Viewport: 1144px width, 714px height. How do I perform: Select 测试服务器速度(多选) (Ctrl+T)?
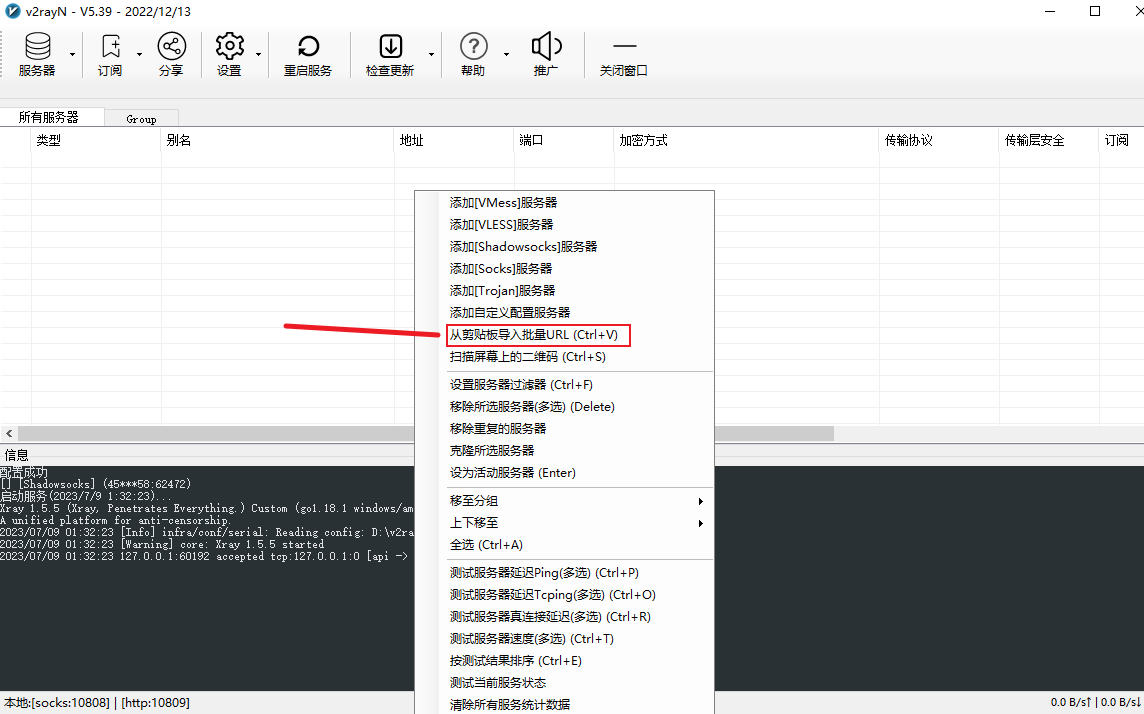[x=564, y=638]
